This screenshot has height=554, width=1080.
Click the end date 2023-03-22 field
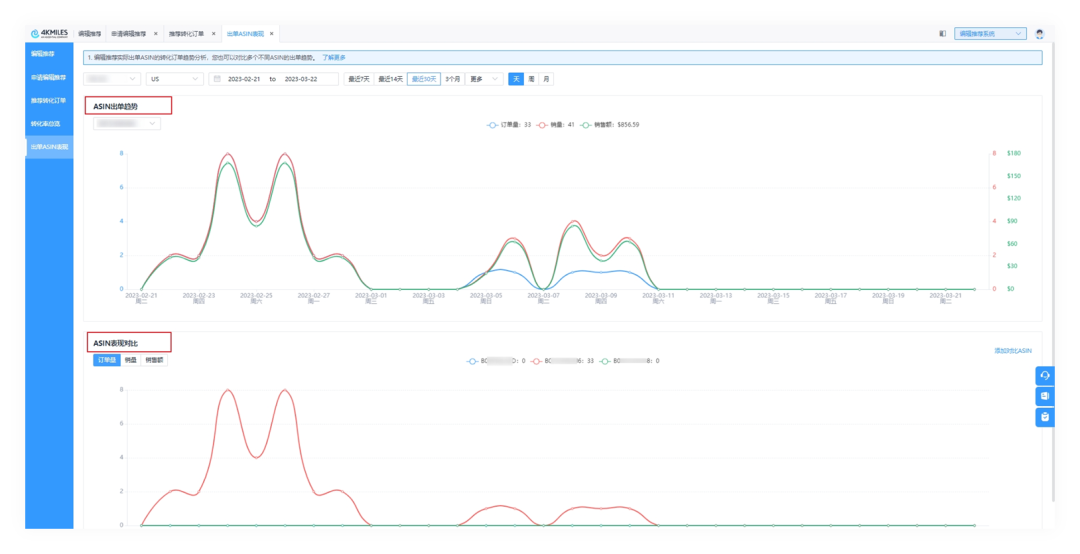tap(301, 79)
